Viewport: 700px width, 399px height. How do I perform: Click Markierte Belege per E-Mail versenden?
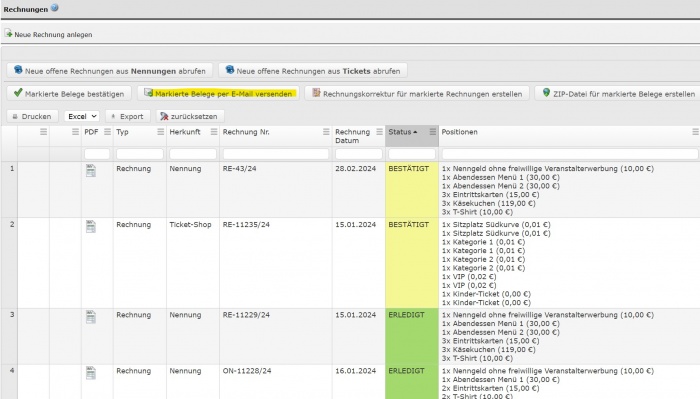tap(218, 93)
